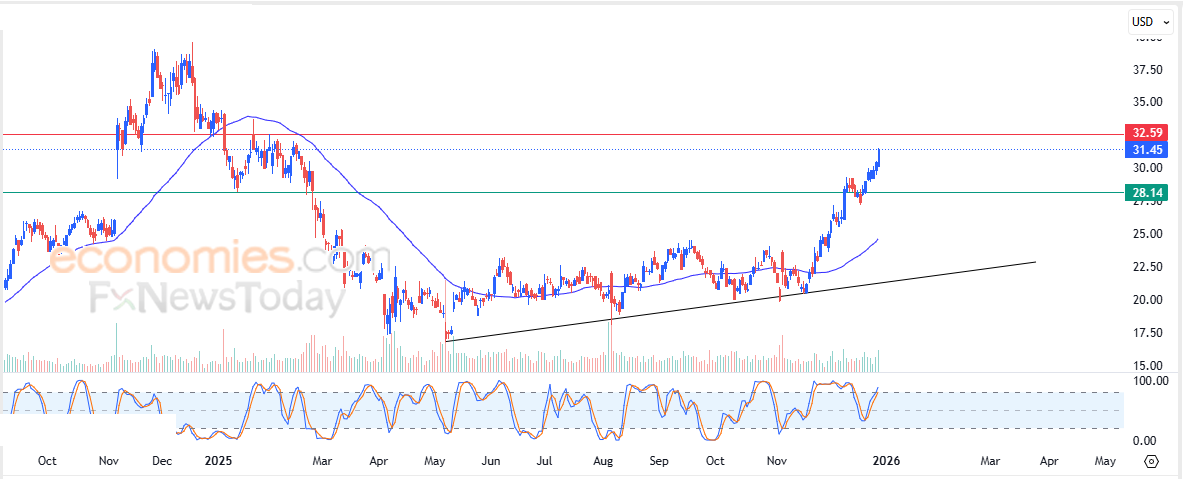Click the 25.00 price axis label
Image resolution: width=1183 pixels, height=479 pixels.
pyautogui.click(x=1147, y=234)
